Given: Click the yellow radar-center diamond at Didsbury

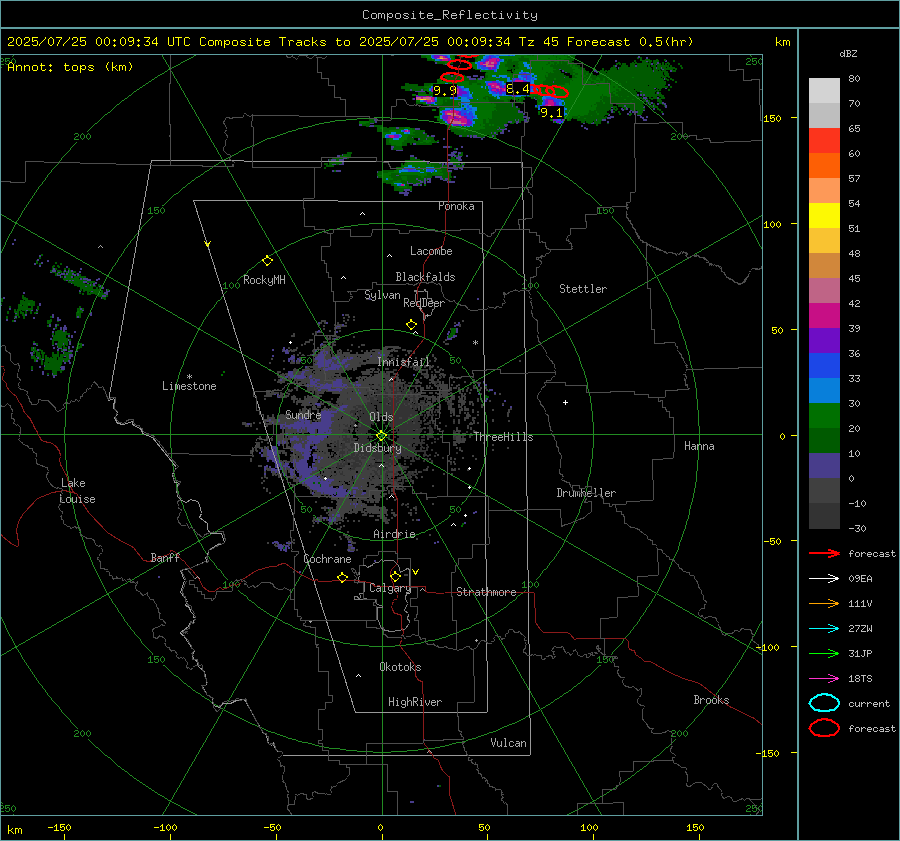Looking at the screenshot, I should (381, 436).
